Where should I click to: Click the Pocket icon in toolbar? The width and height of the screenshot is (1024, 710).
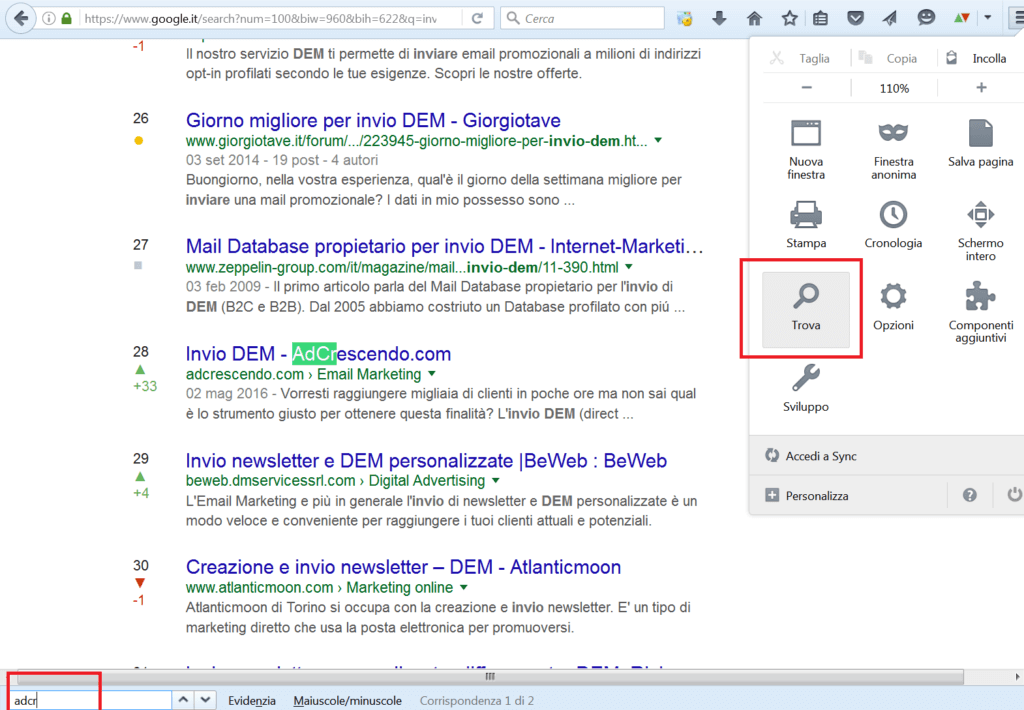point(855,18)
